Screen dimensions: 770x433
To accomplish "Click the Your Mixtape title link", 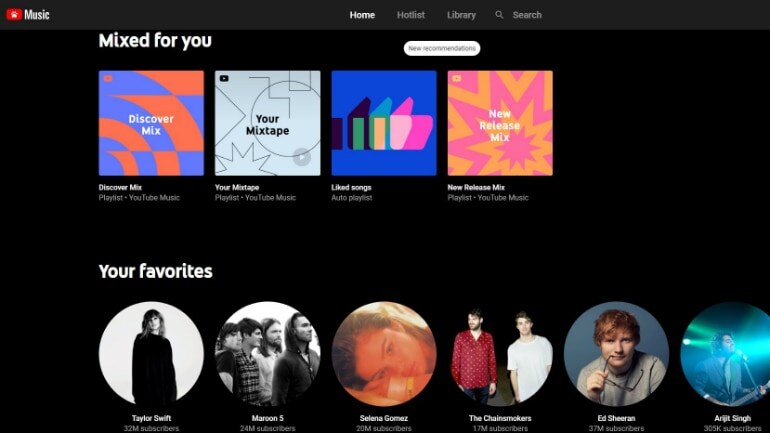I will tap(237, 187).
